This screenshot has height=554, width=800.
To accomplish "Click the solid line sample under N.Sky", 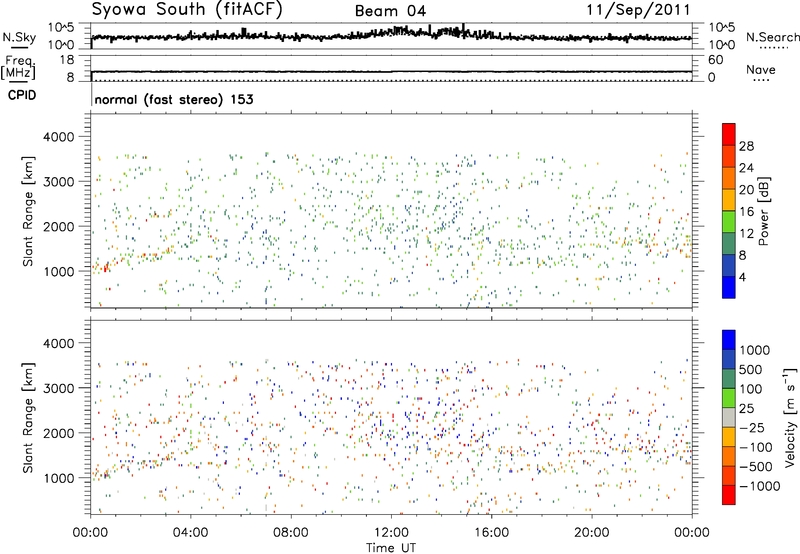I will tap(19, 47).
